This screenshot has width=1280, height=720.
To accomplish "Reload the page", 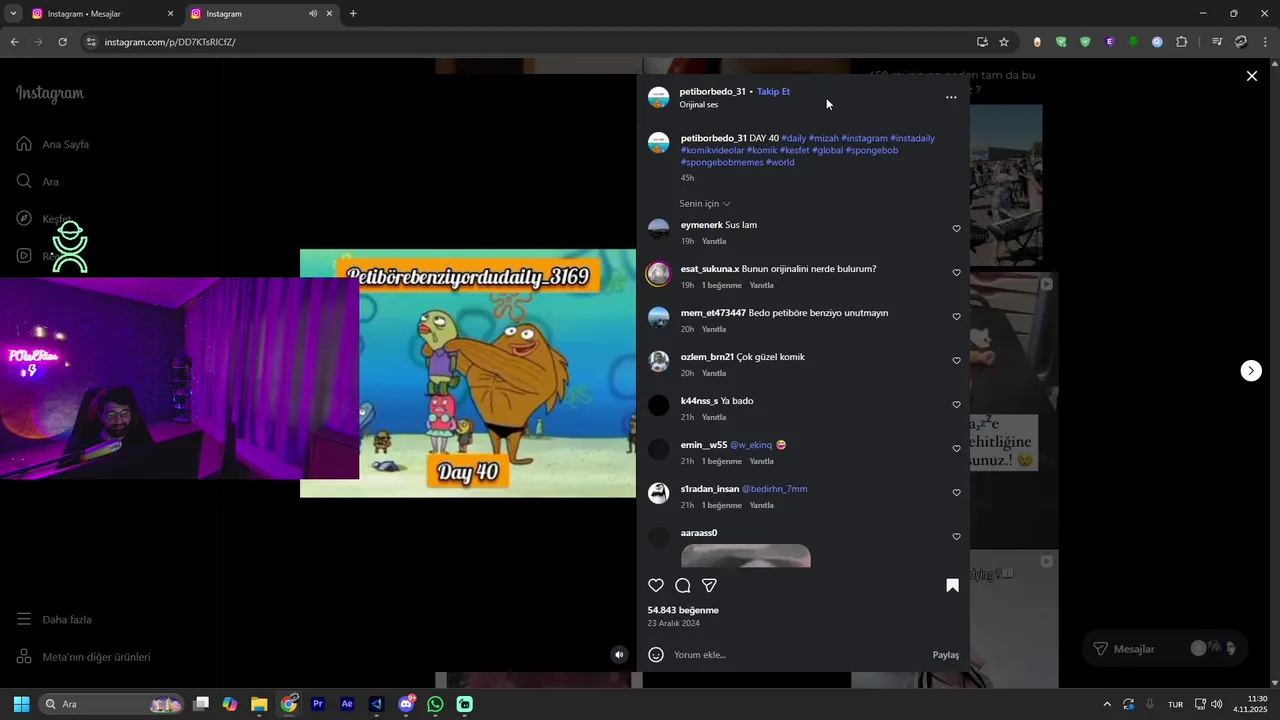I will coord(62,42).
